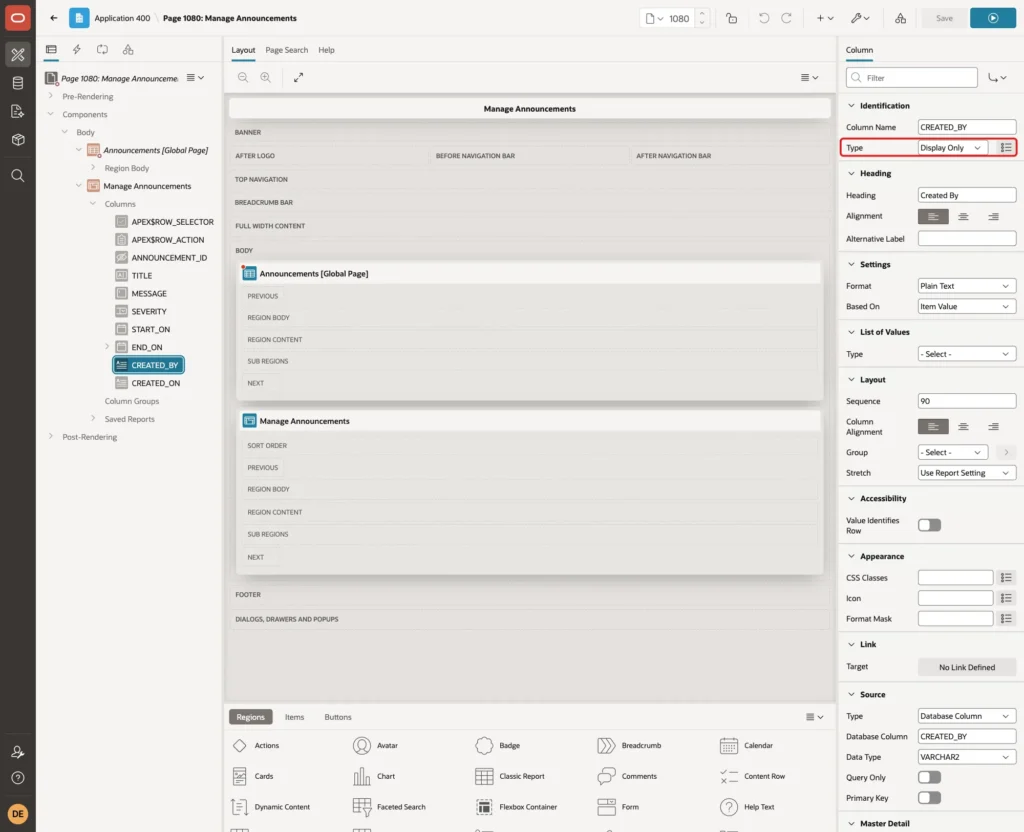
Task: Open the Data Type VARCHAR2 dropdown
Action: [x=967, y=757]
